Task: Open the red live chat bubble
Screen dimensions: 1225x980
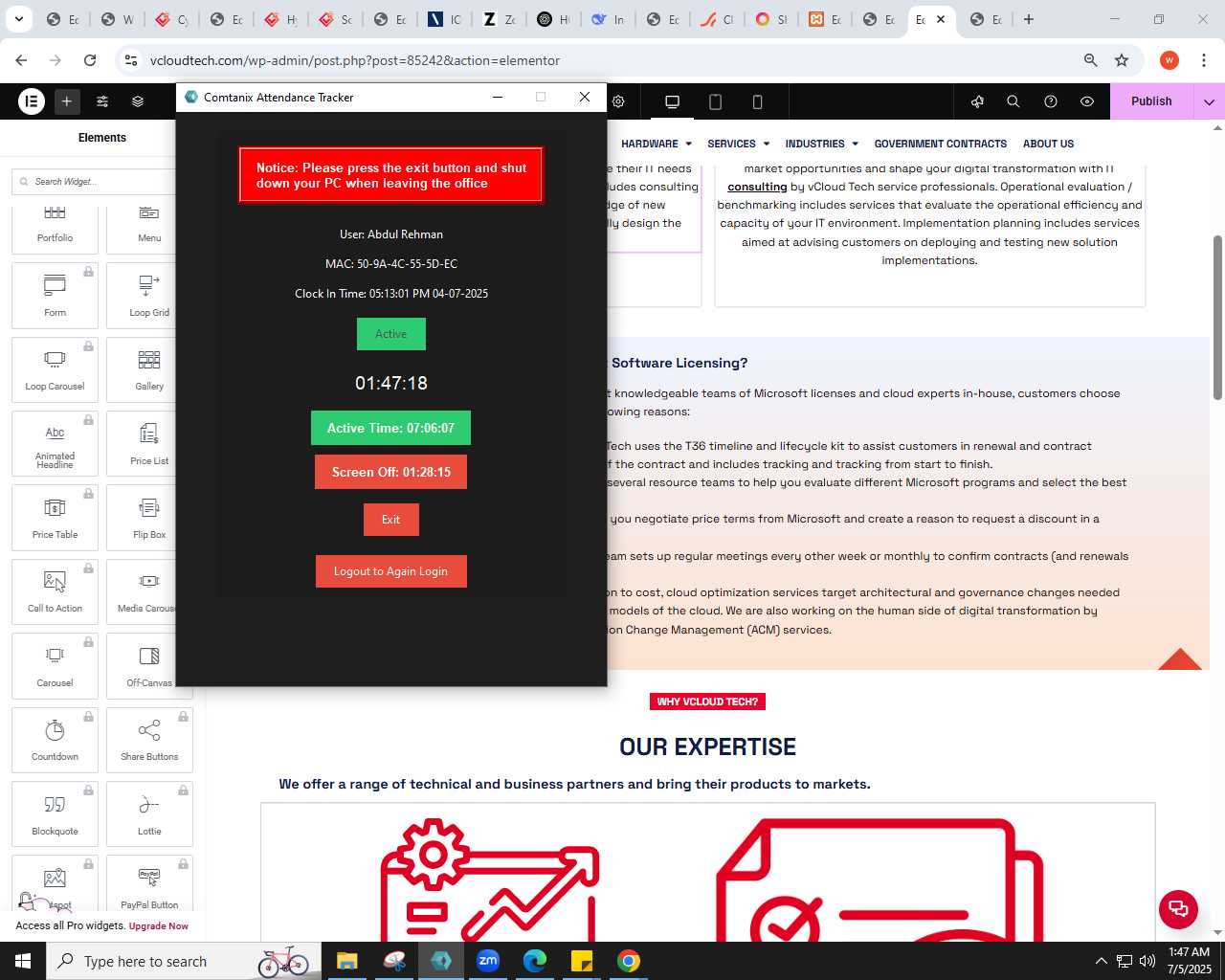Action: tap(1178, 908)
